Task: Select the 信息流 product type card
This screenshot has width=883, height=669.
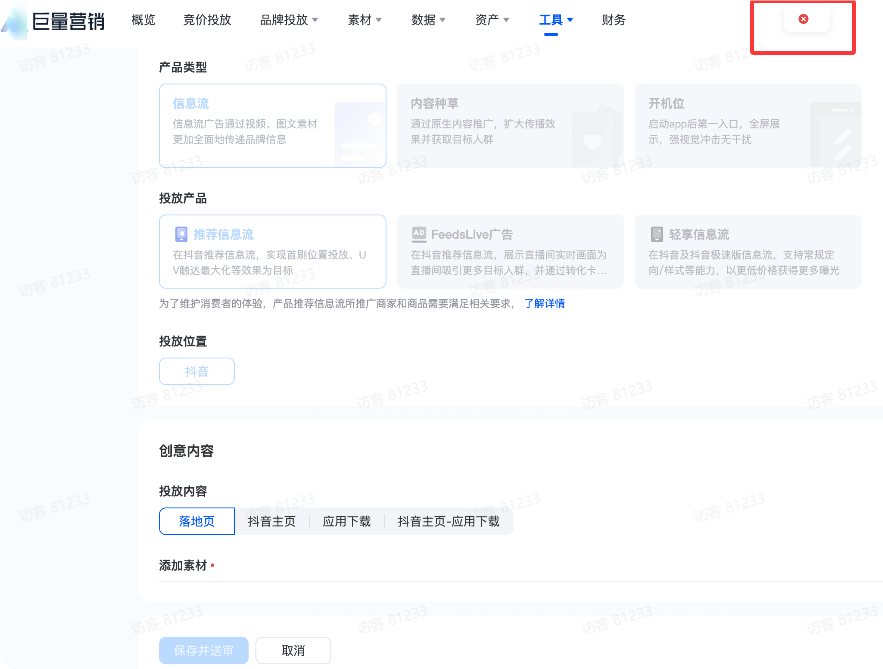Action: point(273,126)
